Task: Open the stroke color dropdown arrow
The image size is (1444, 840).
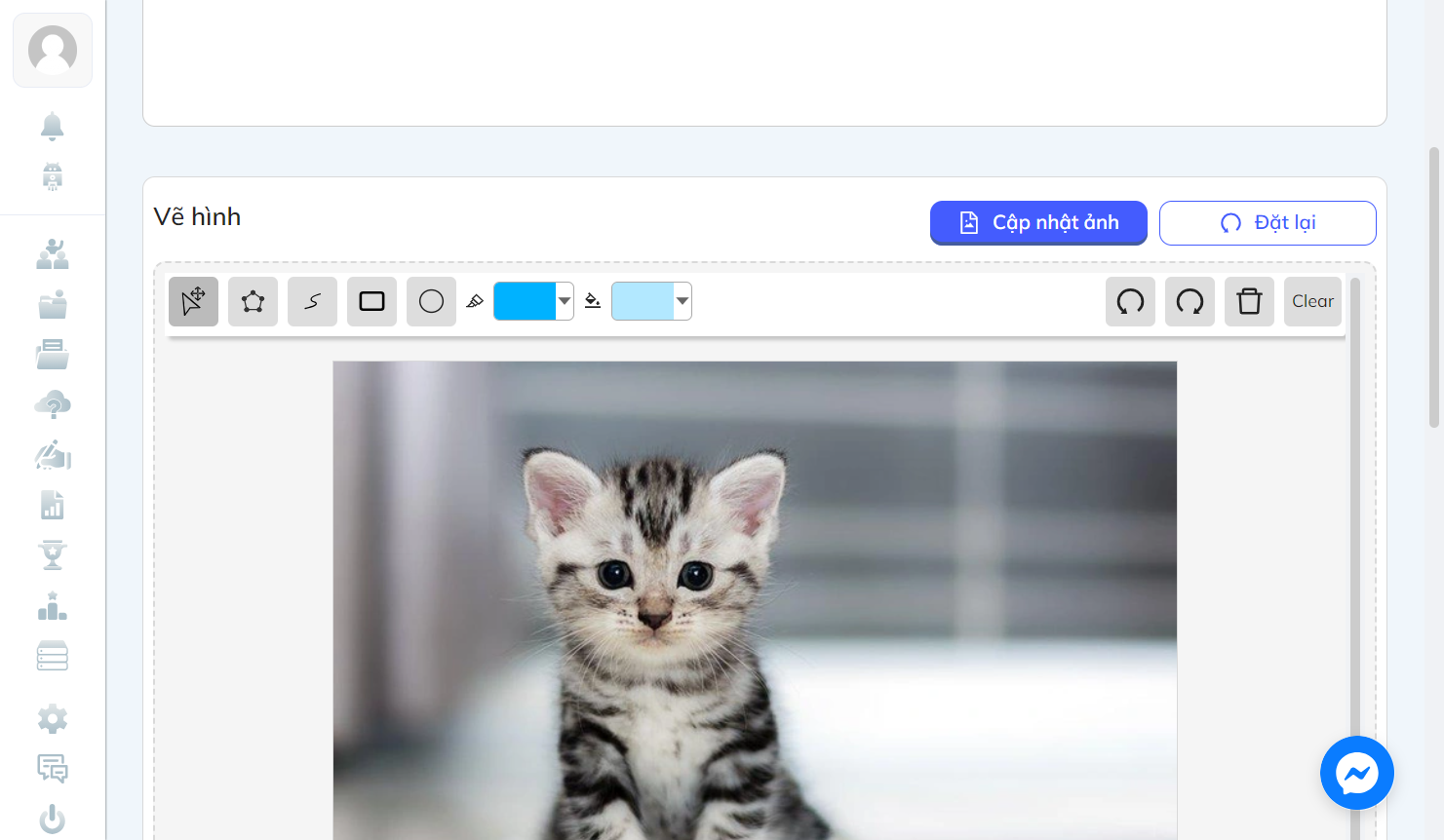Action: coord(565,301)
